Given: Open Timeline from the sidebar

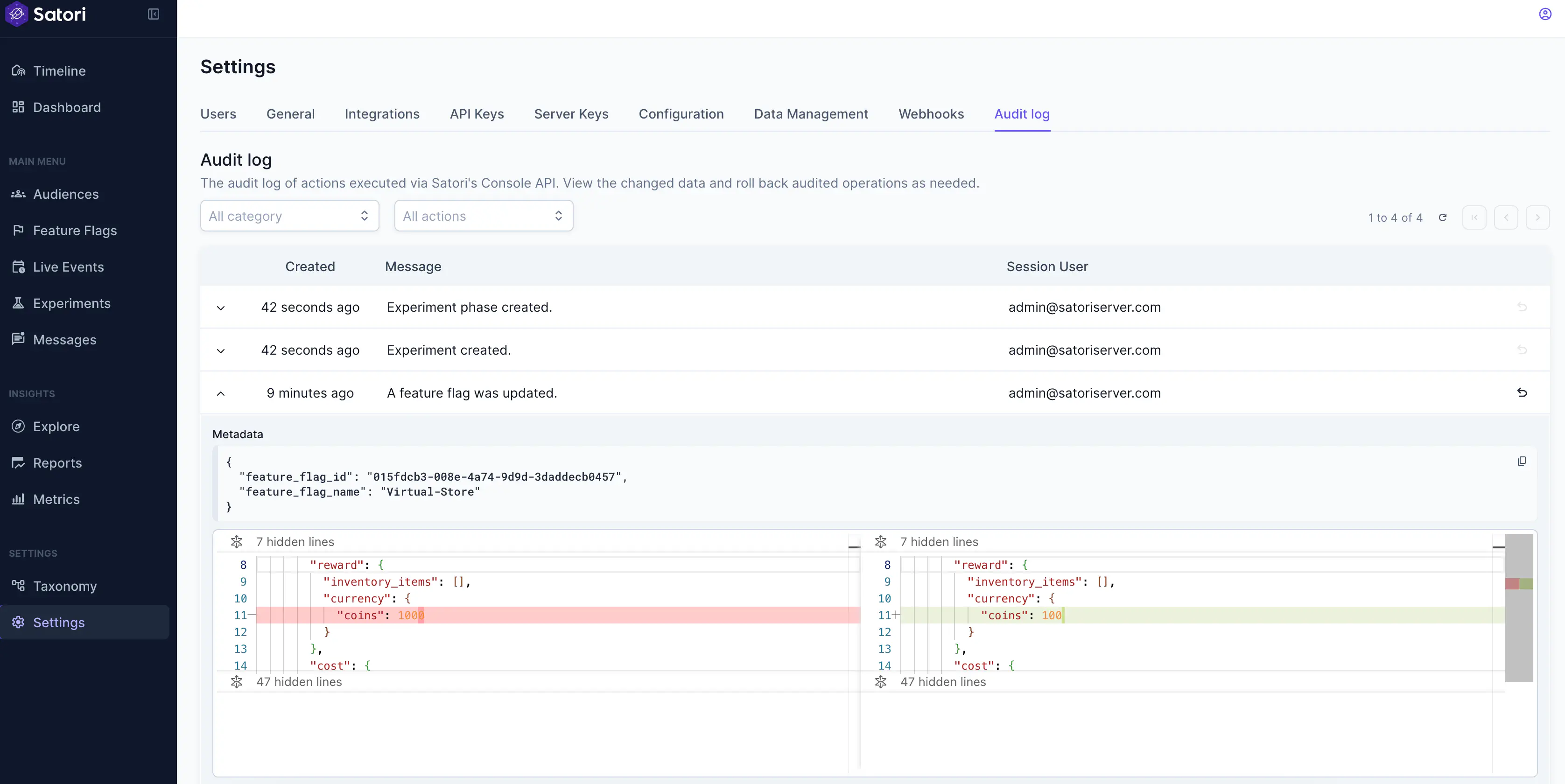Looking at the screenshot, I should pyautogui.click(x=59, y=71).
